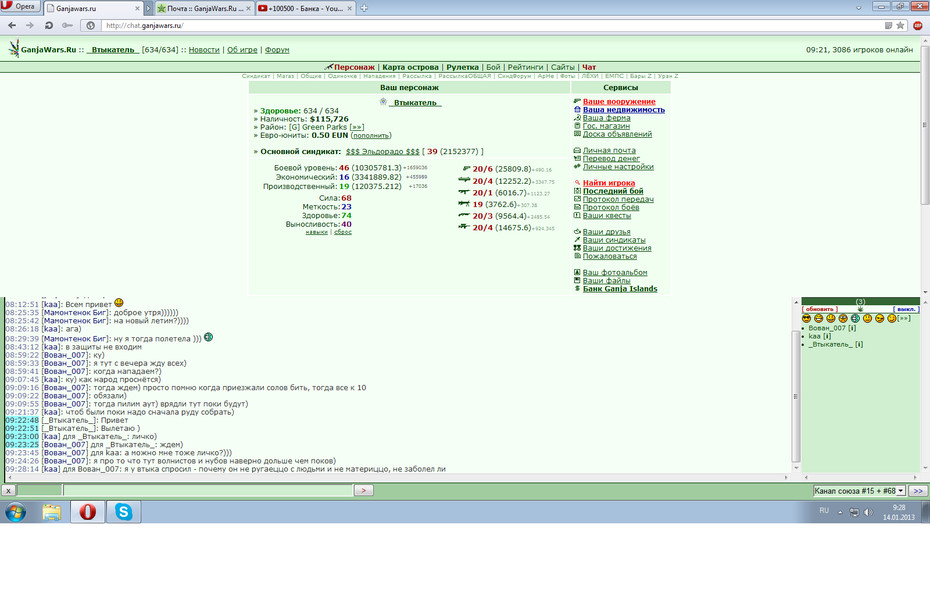Screen dimensions: 930x596
Task: Click the tab stack expander arrow
Action: (x=149, y=8)
